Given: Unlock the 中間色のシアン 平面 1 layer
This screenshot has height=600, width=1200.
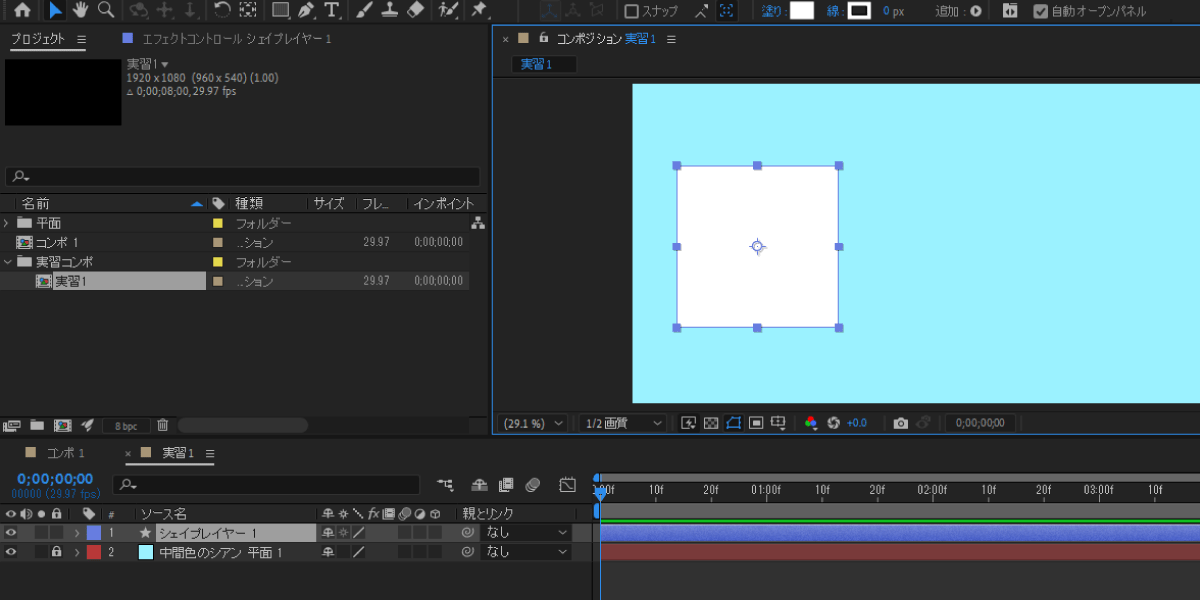Looking at the screenshot, I should (56, 552).
